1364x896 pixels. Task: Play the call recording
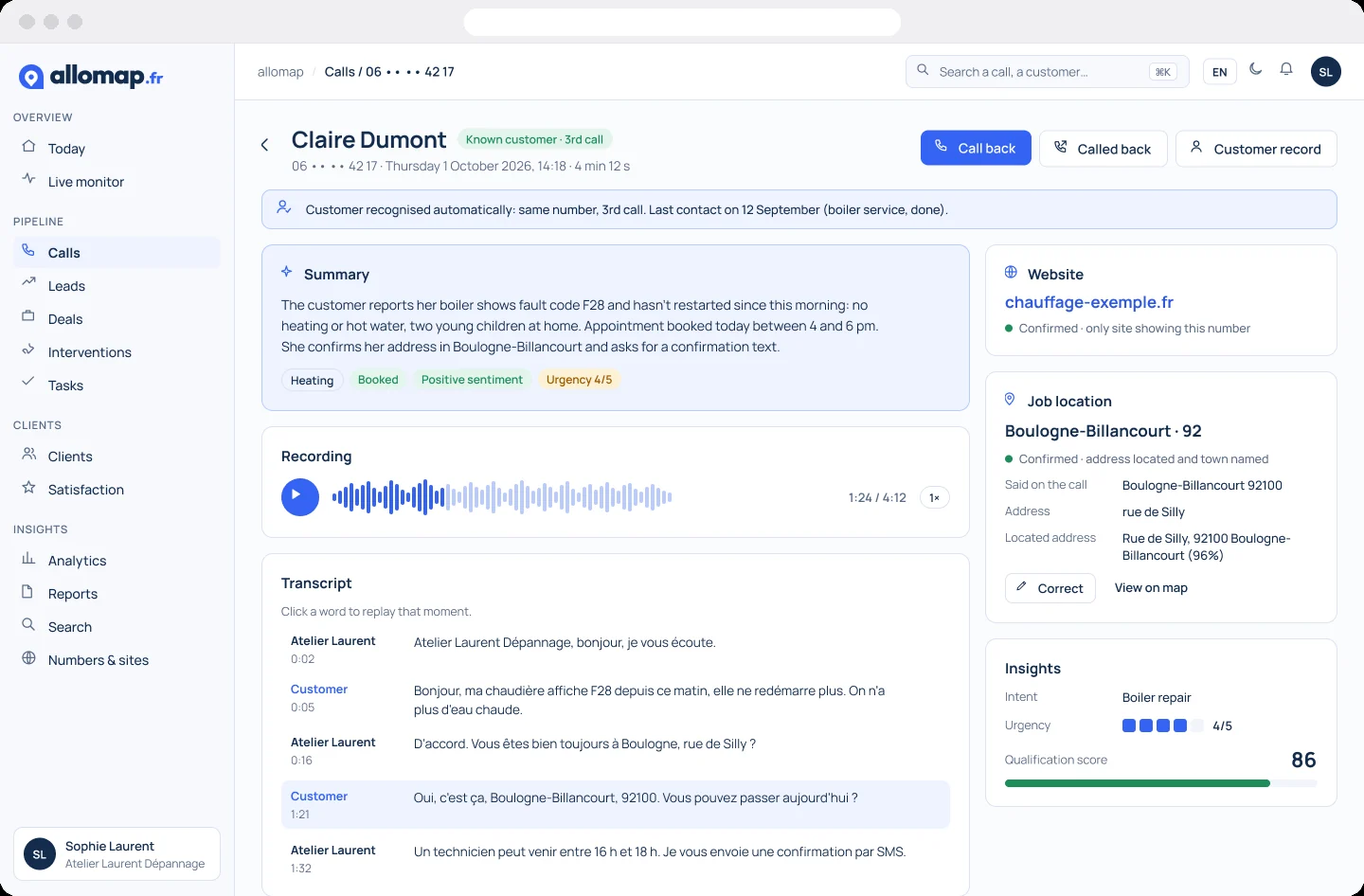pos(300,497)
